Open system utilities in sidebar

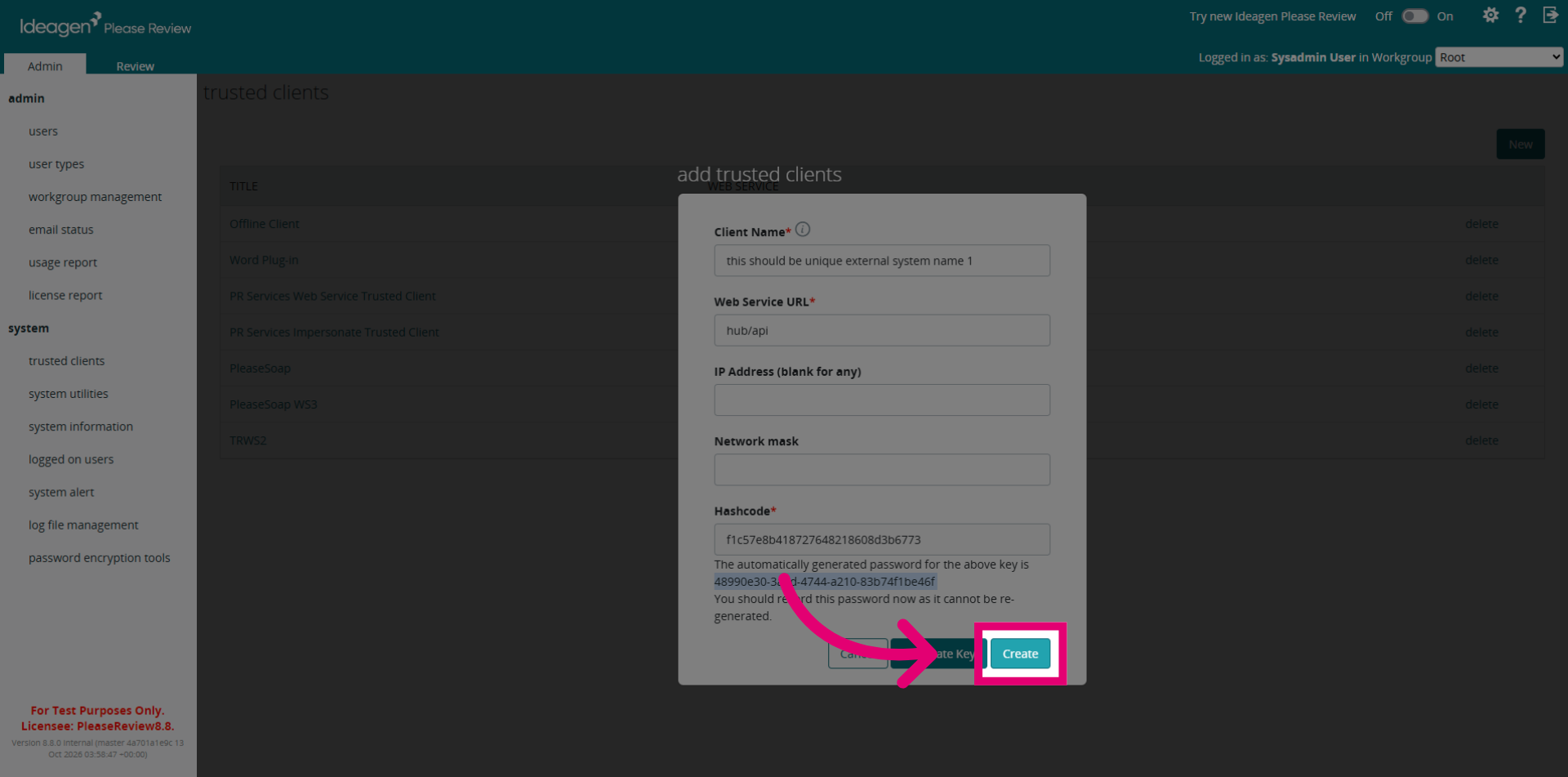click(69, 394)
